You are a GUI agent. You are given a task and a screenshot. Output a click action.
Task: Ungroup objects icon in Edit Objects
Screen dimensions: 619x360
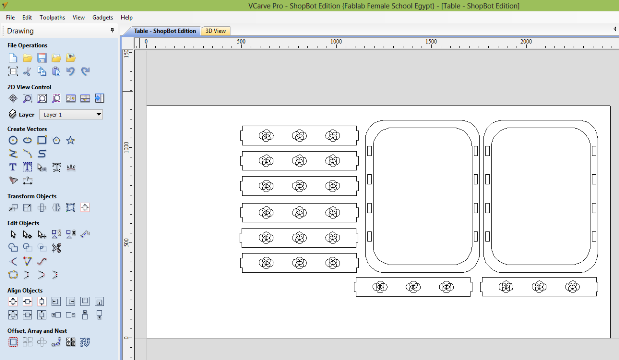[71, 234]
